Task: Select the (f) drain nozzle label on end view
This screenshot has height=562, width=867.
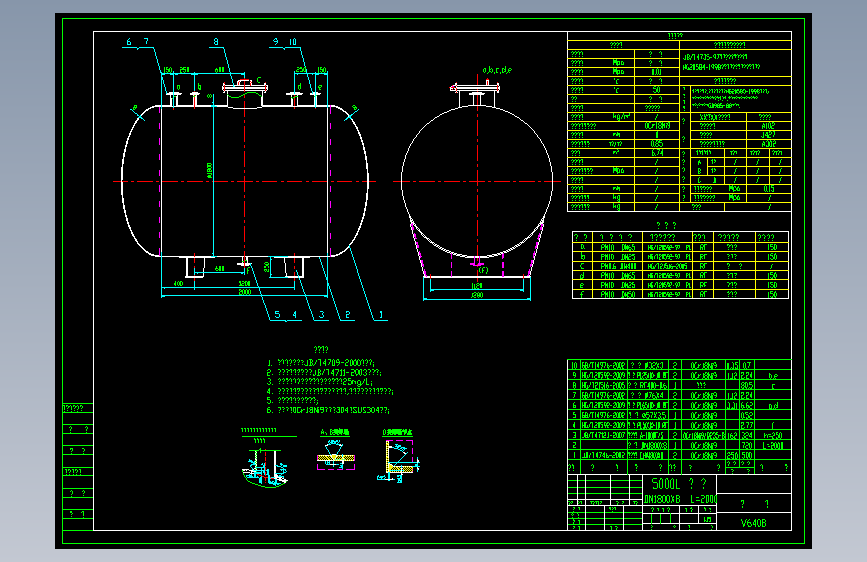Action: (483, 270)
